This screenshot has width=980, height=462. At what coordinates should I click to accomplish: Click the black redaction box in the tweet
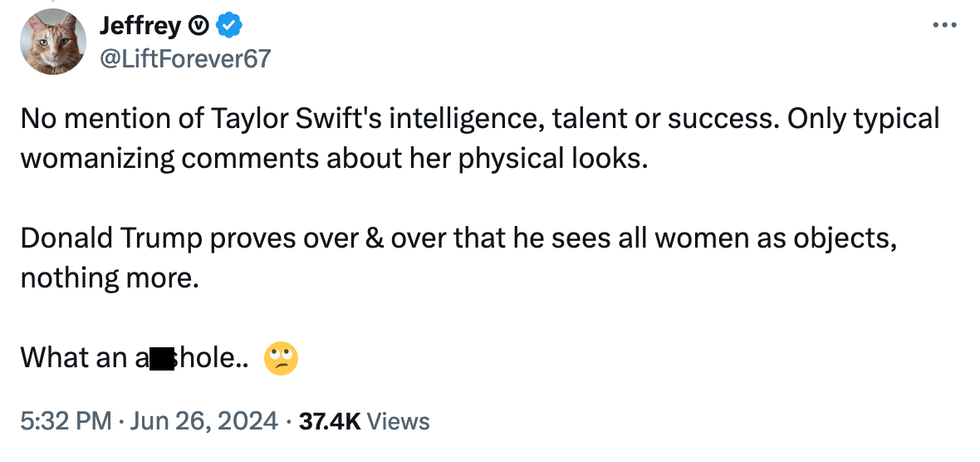point(163,357)
